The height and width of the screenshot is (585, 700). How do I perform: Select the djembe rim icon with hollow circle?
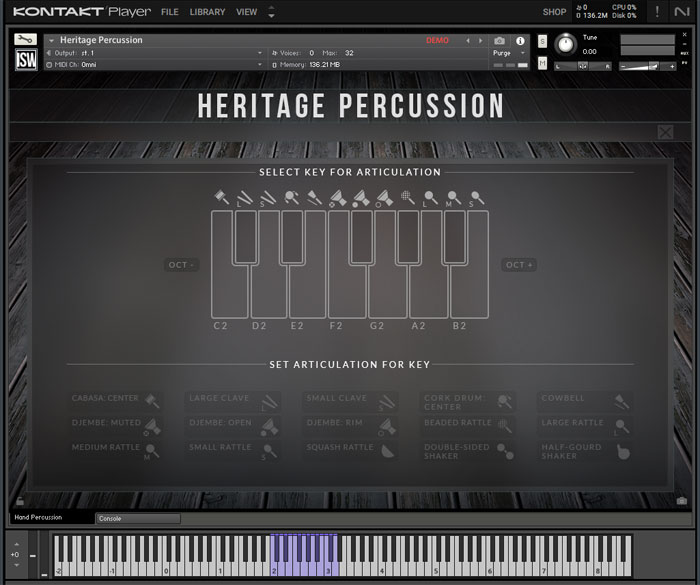click(384, 198)
